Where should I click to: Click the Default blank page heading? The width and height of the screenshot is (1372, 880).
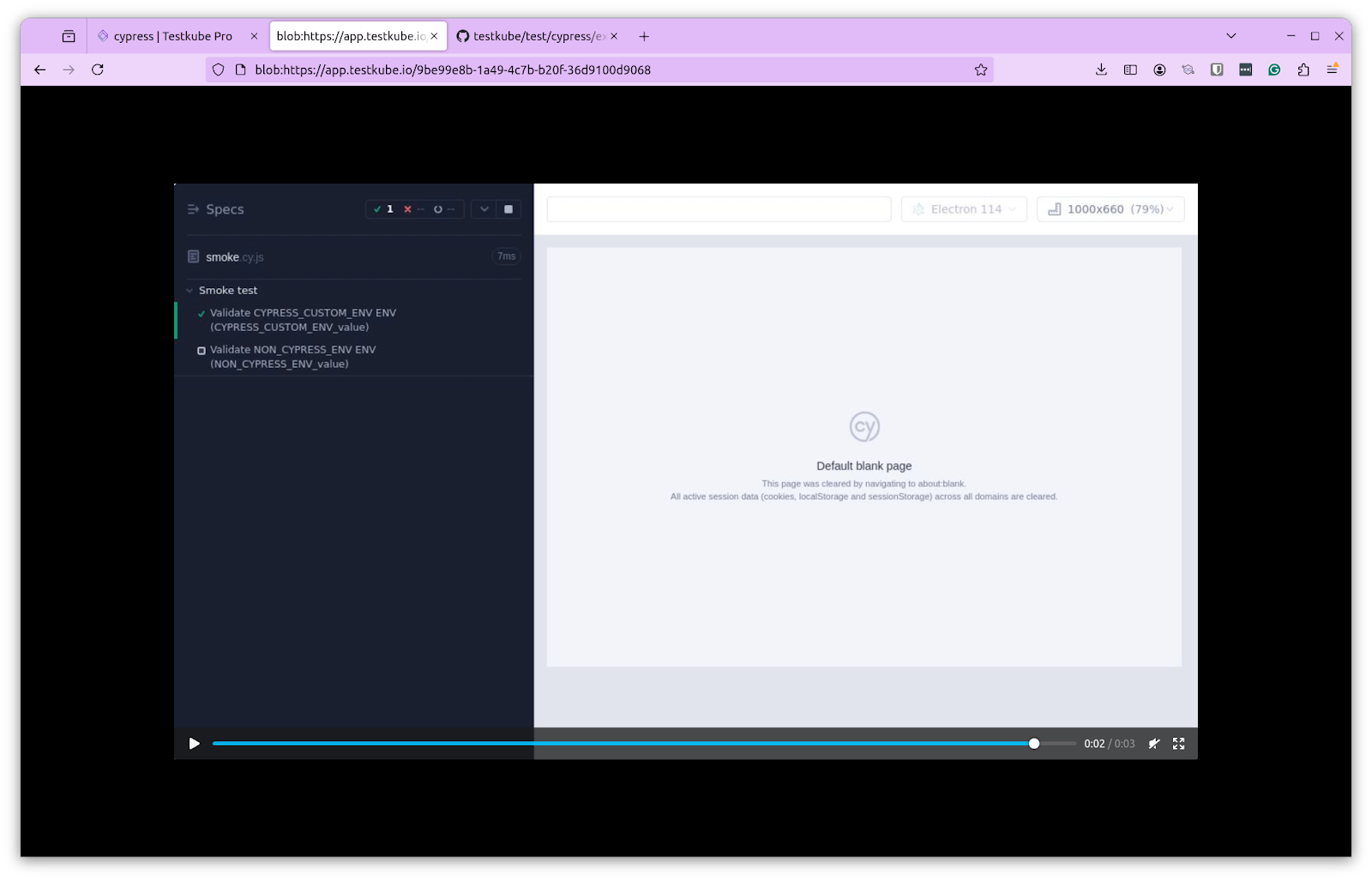point(864,466)
